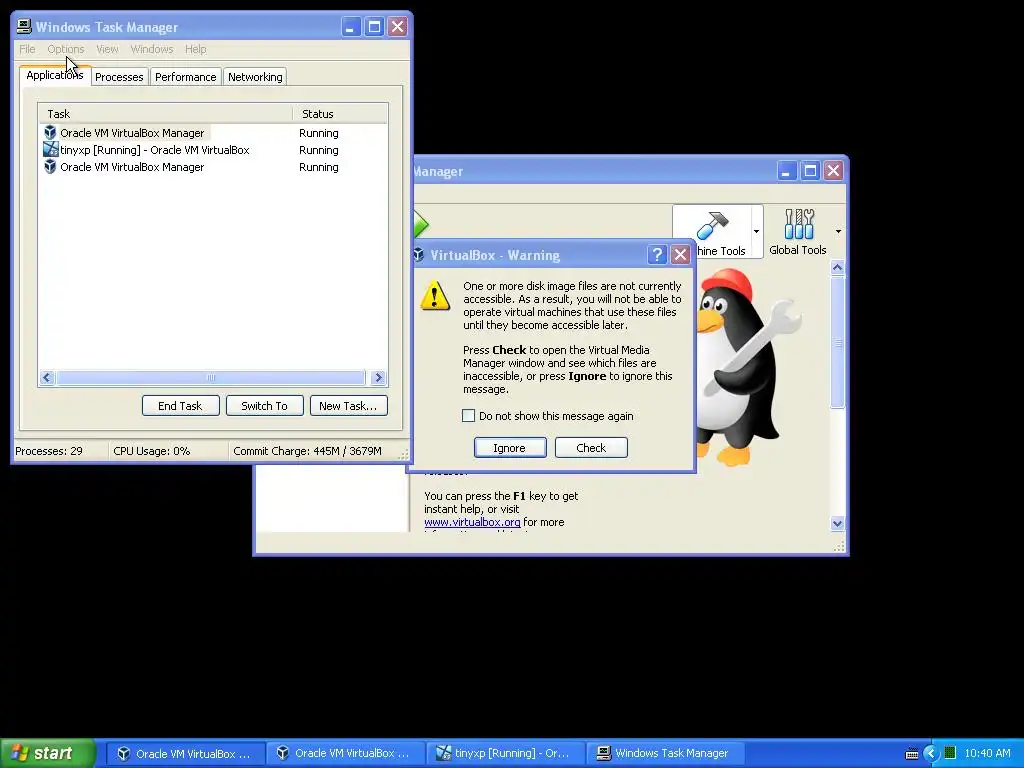Click the yellow warning triangle icon

(435, 296)
